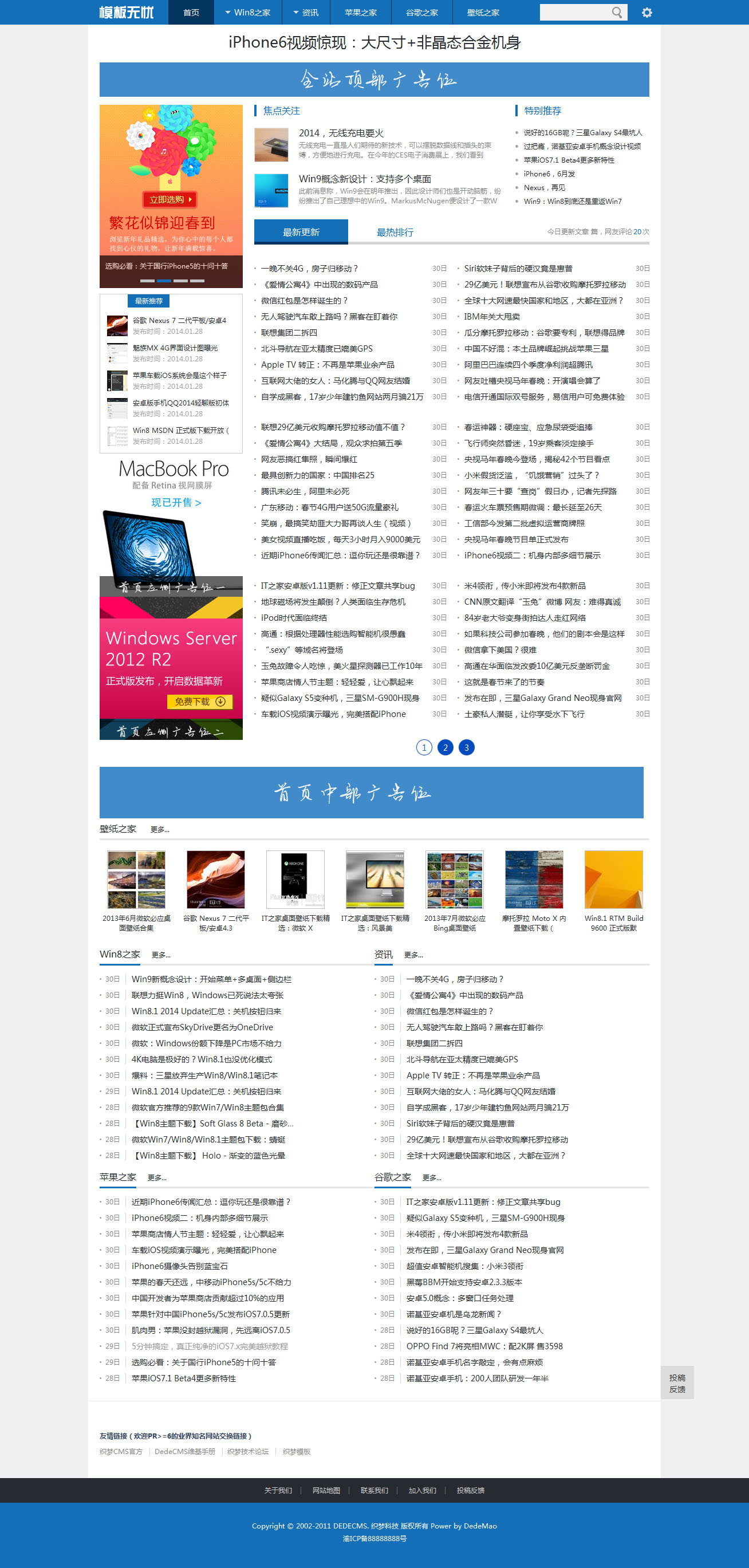Screen dimensions: 749x1568
Task: Select the 最新更新 tab
Action: click(x=301, y=232)
